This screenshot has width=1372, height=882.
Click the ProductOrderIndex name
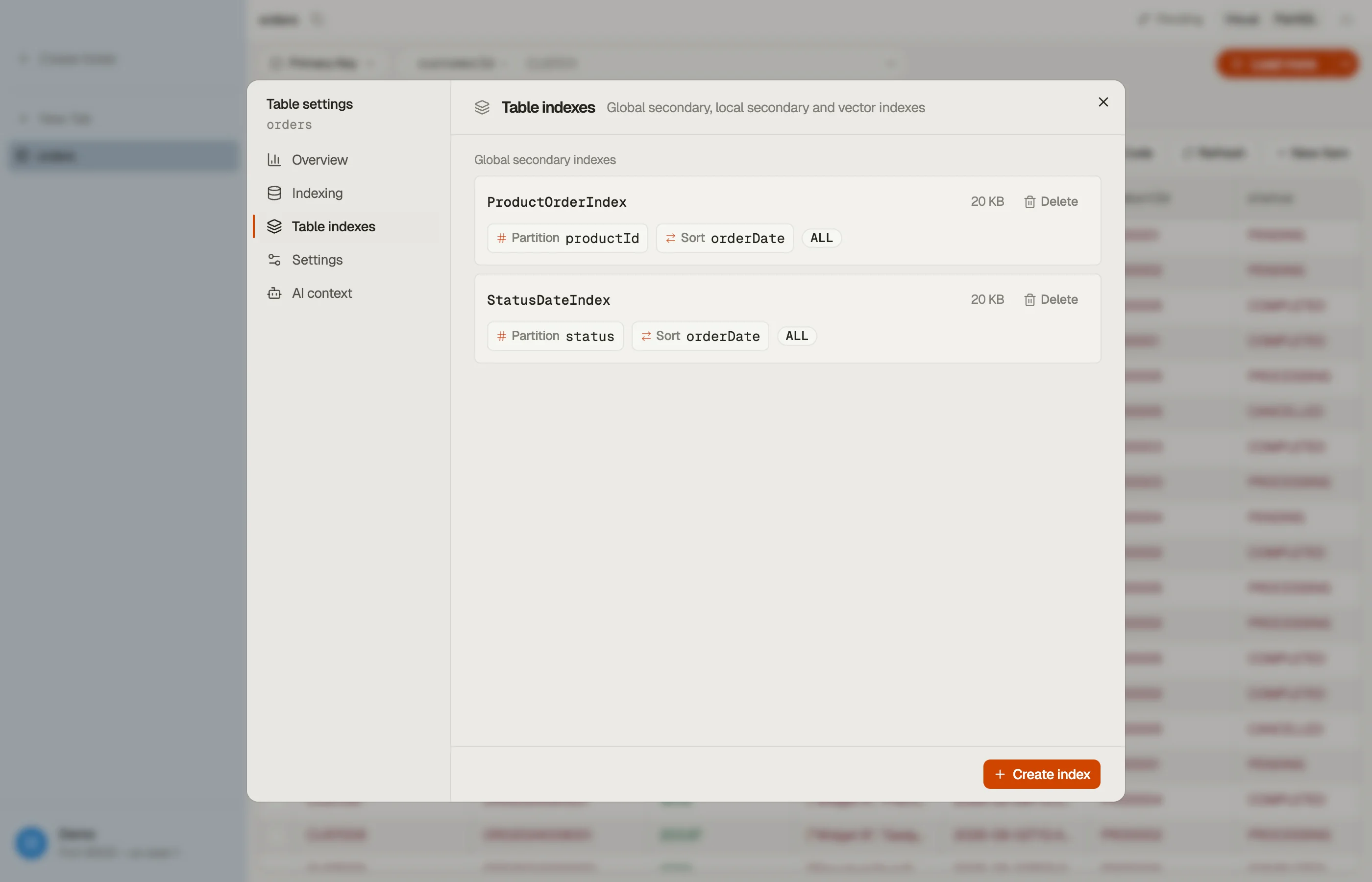pyautogui.click(x=557, y=202)
